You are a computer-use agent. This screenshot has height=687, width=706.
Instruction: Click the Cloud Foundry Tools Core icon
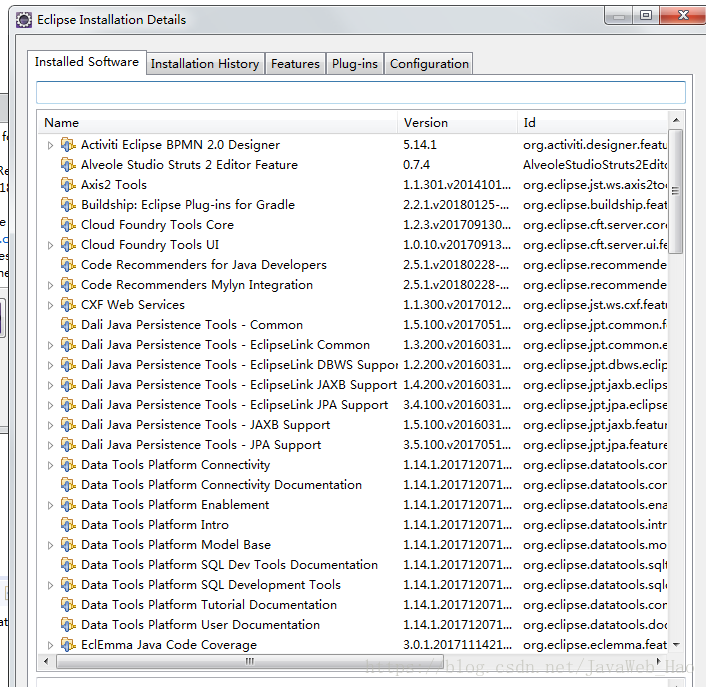point(68,225)
